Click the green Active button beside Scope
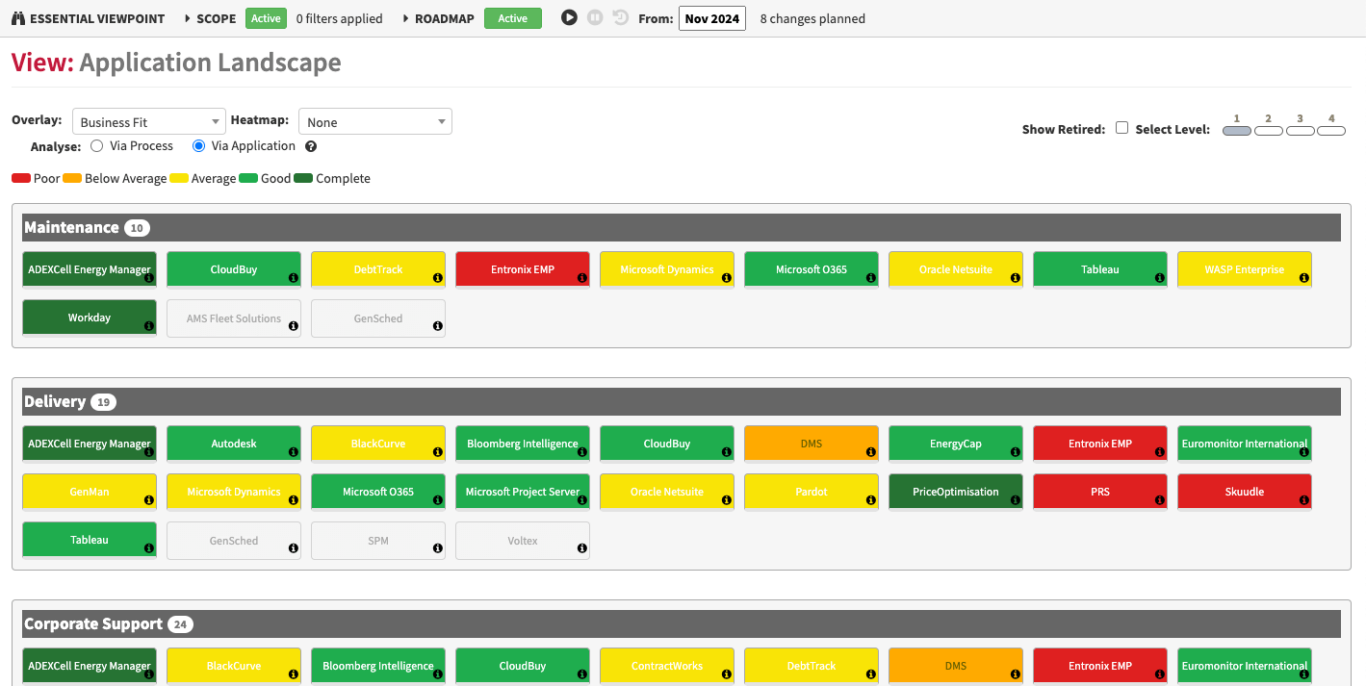 (x=266, y=18)
